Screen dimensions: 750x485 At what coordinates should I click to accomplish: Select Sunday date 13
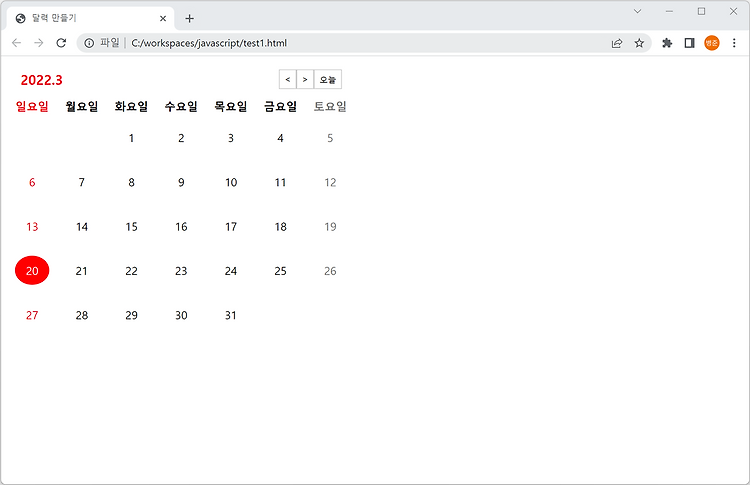(32, 227)
